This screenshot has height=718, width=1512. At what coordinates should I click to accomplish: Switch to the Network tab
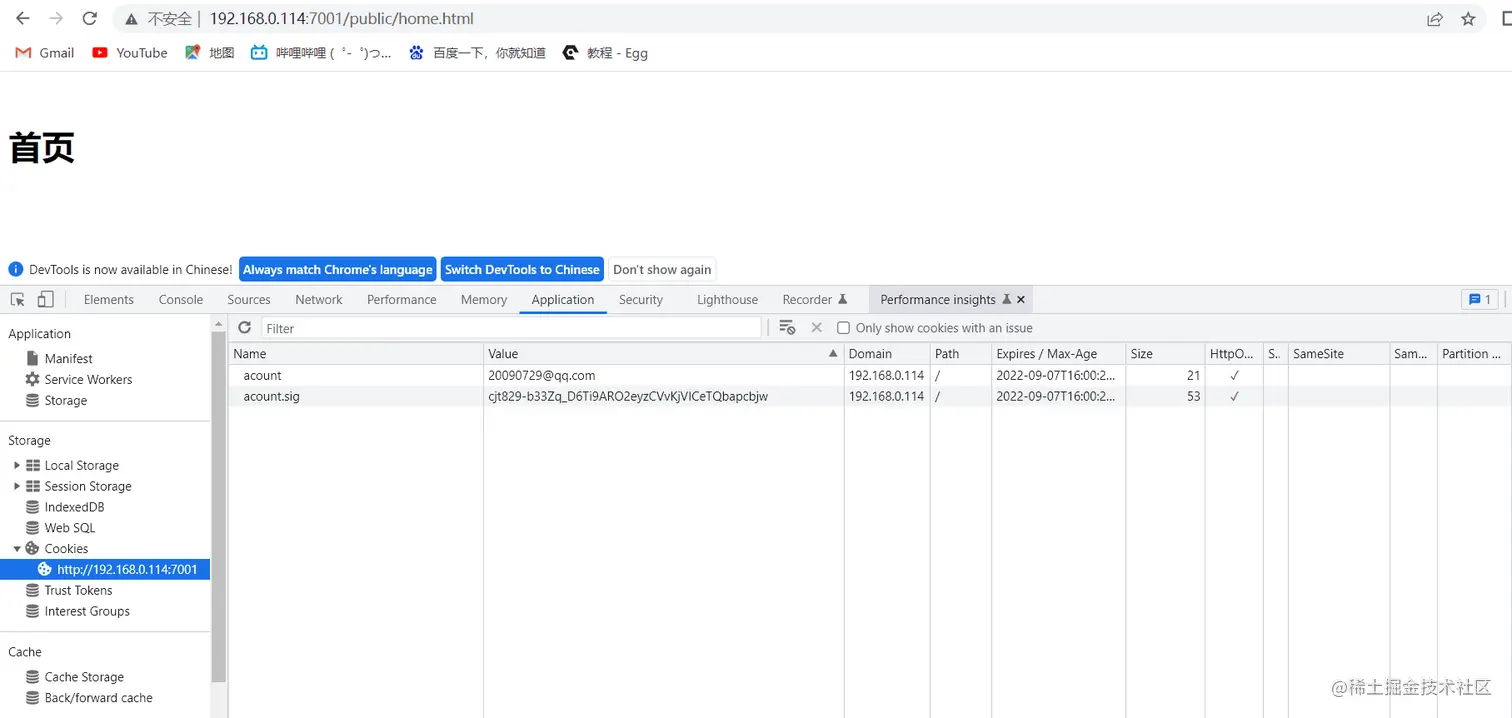point(319,299)
